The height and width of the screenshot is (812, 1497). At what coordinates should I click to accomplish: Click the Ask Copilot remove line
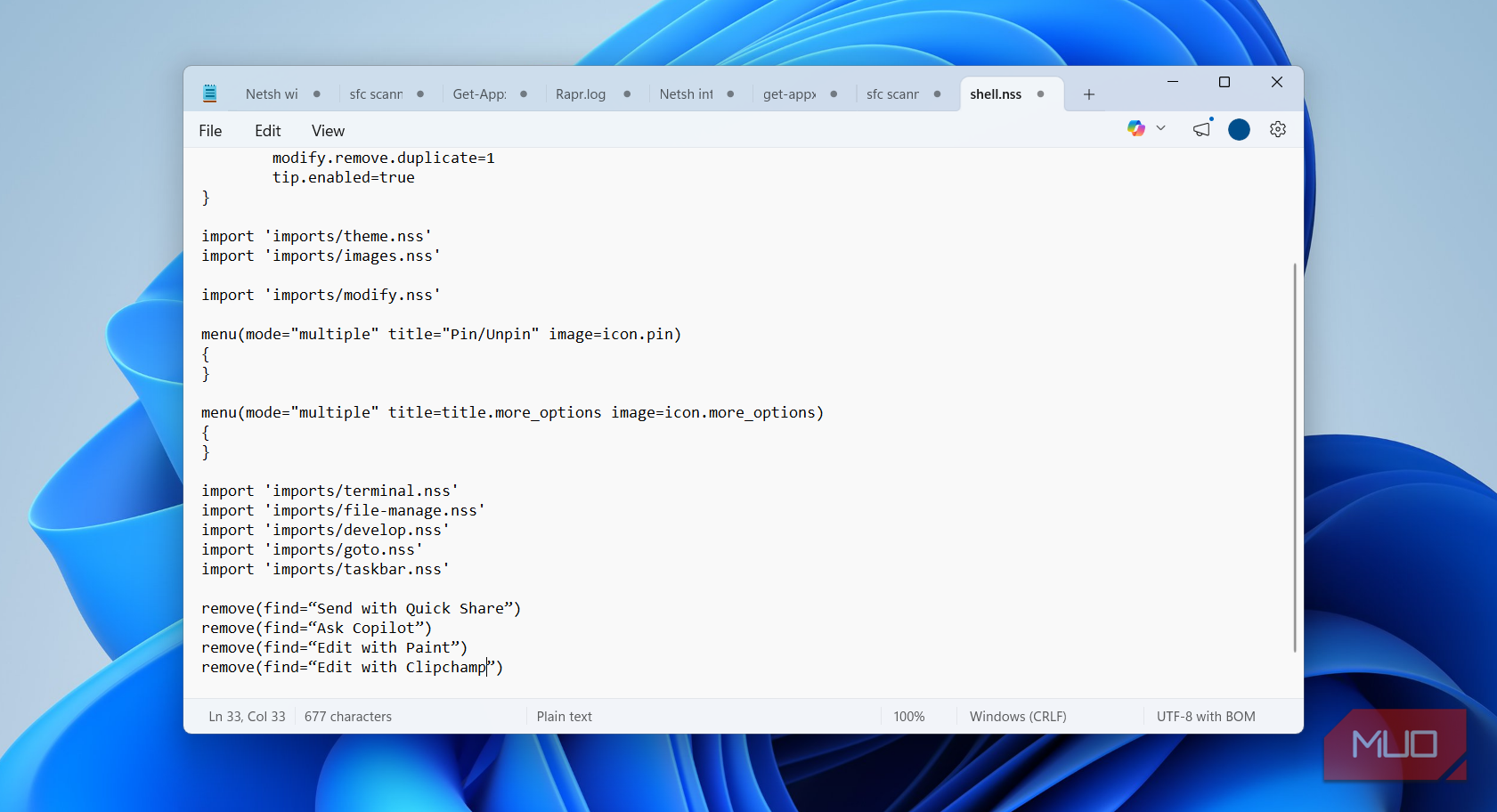(x=316, y=628)
